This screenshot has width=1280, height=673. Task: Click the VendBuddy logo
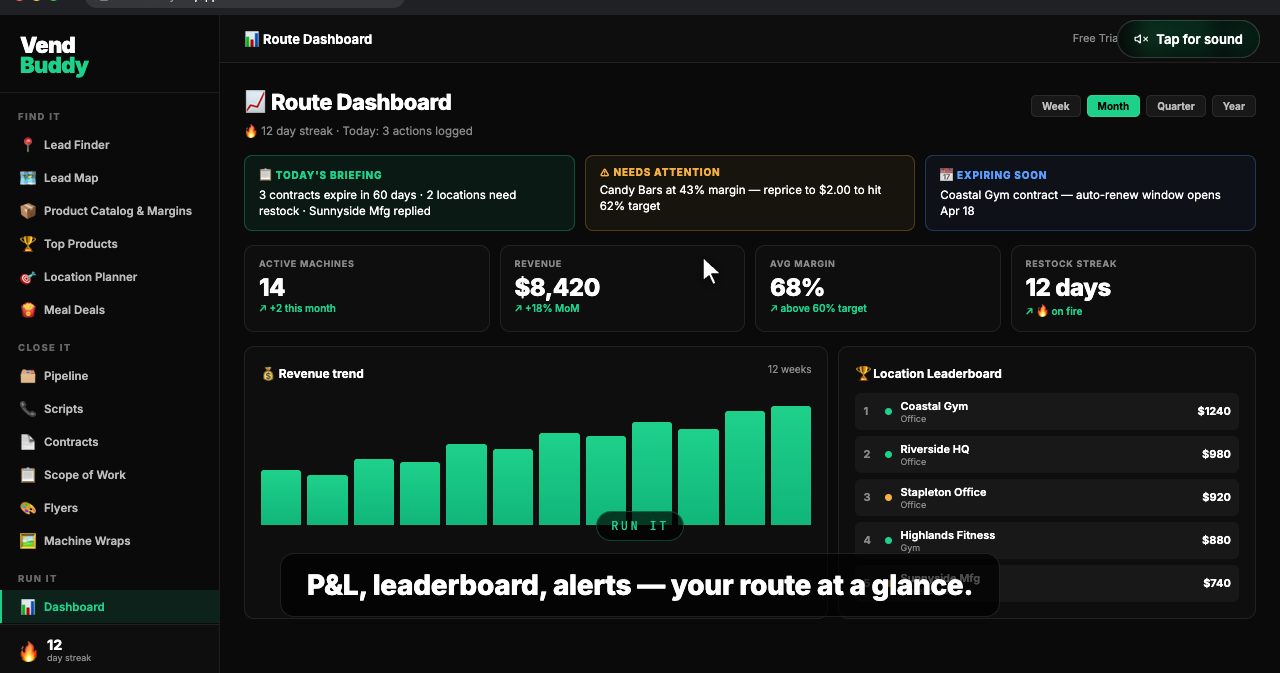click(x=54, y=56)
